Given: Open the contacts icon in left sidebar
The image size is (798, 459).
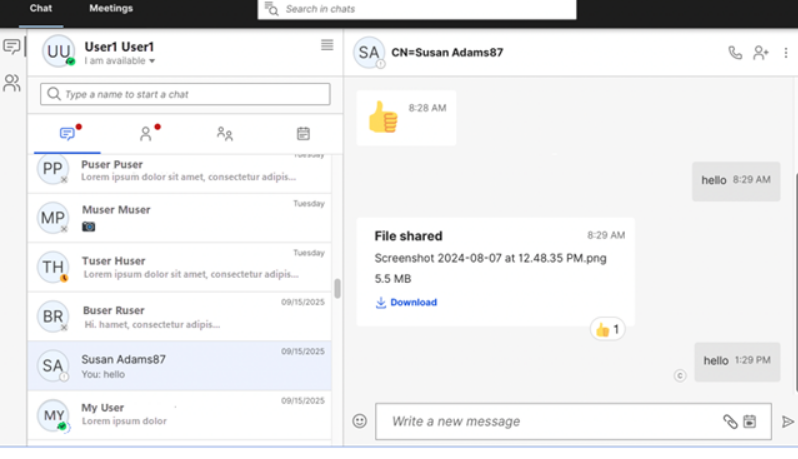Looking at the screenshot, I should click(x=11, y=82).
